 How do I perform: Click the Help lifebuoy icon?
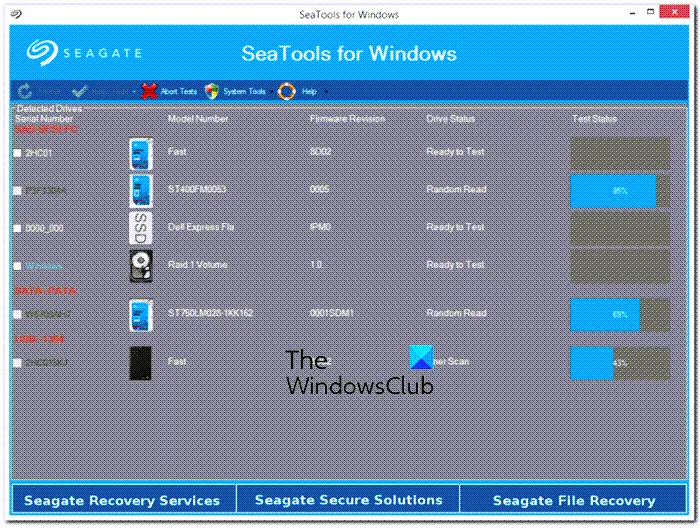coord(287,91)
